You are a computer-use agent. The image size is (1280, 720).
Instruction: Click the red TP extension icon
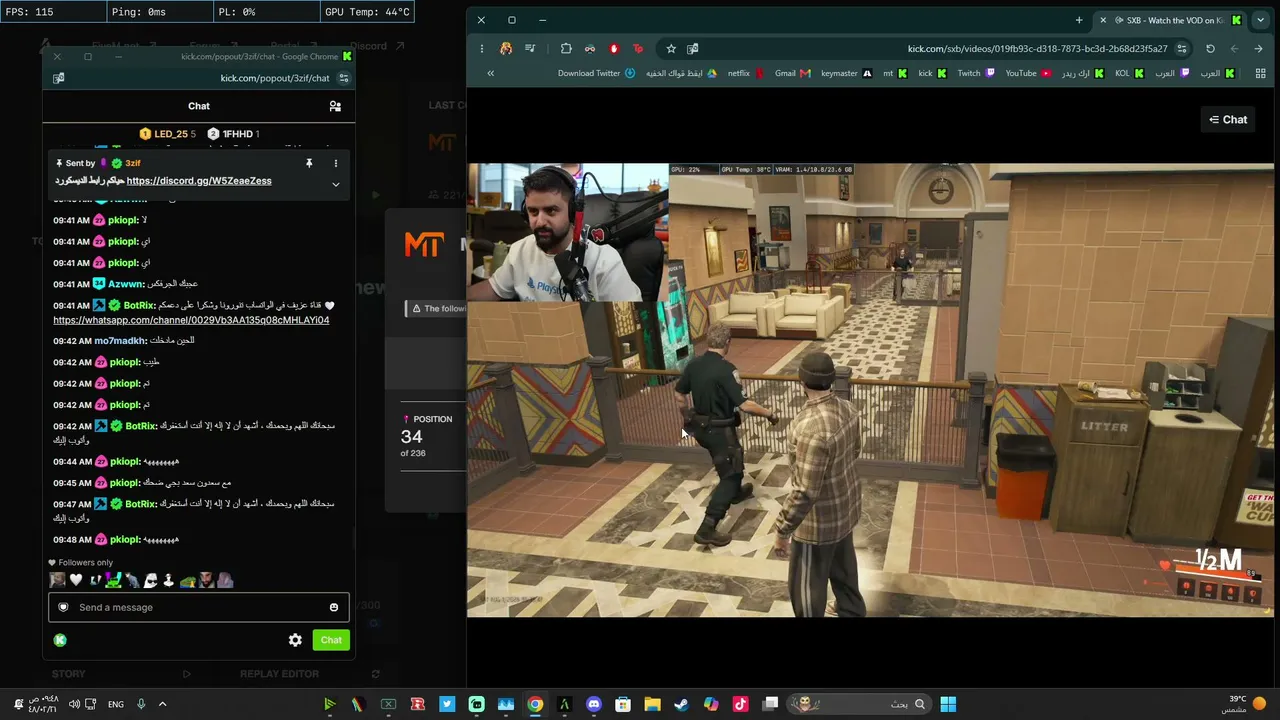tap(638, 48)
